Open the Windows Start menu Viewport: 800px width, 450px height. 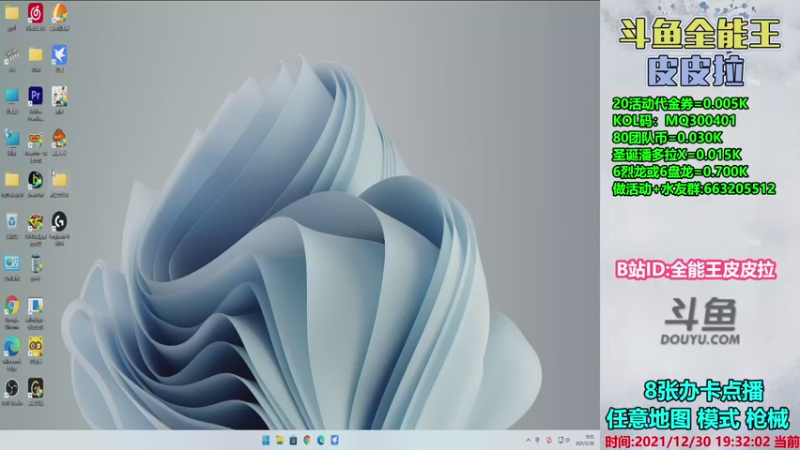point(266,440)
